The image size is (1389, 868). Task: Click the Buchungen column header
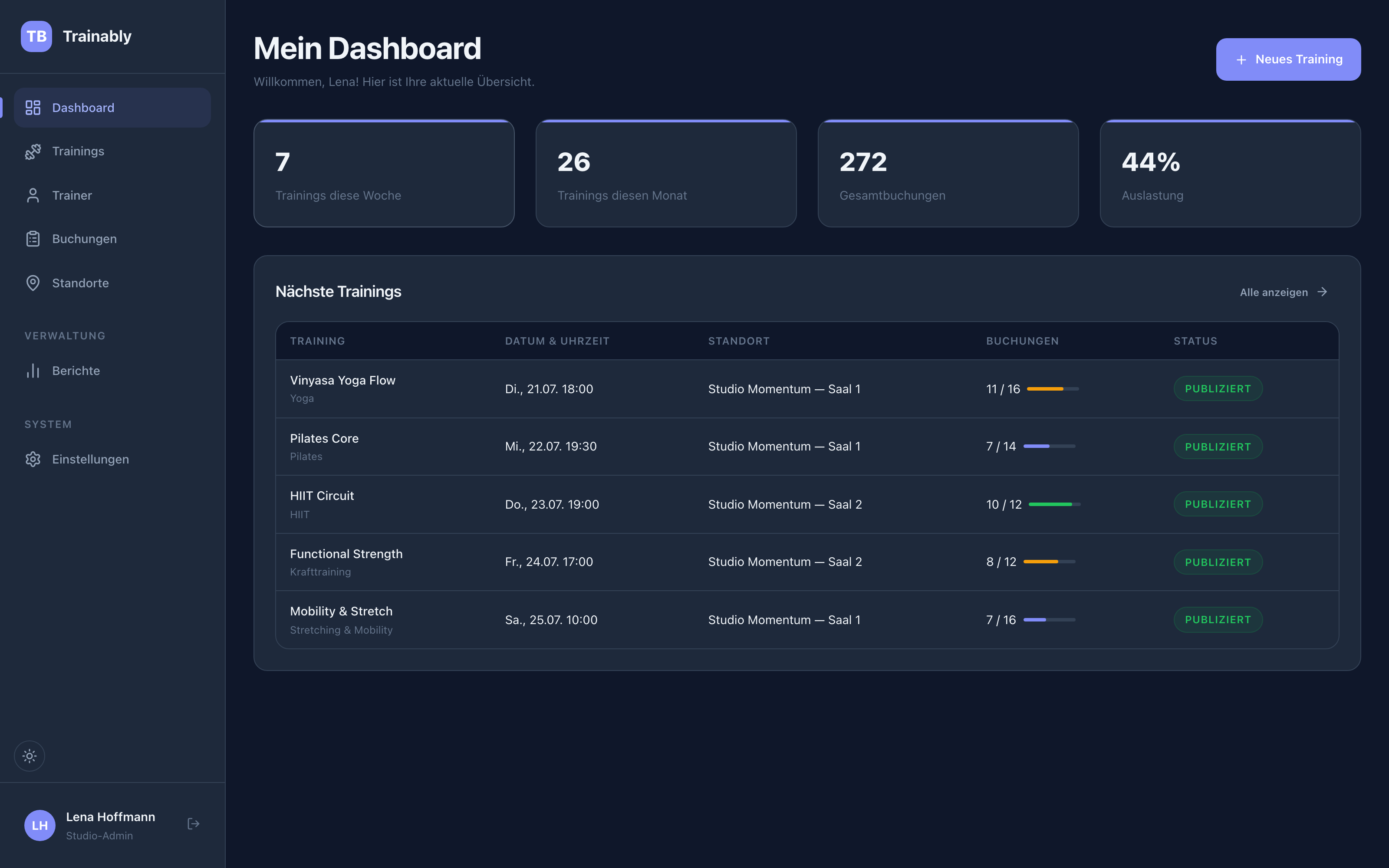[x=1022, y=341]
